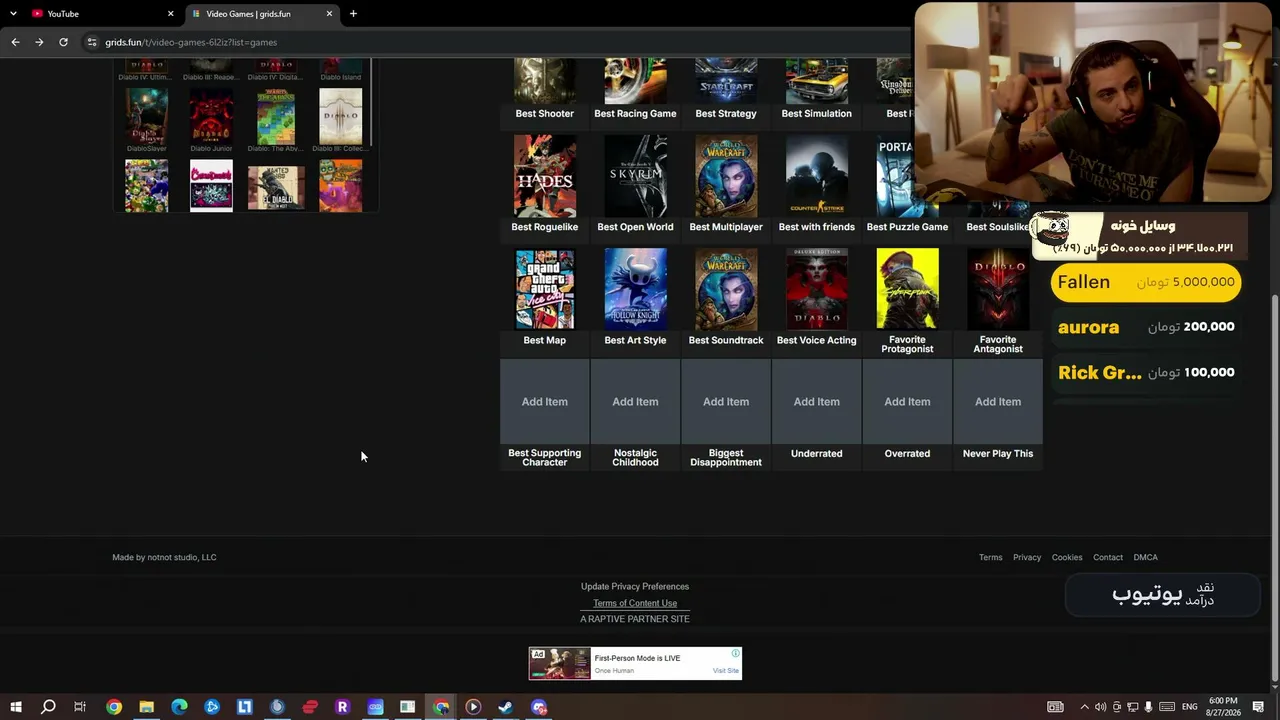Viewport: 1280px width, 720px height.
Task: Click the GTA Vice City cover in Best Map
Action: 545,289
